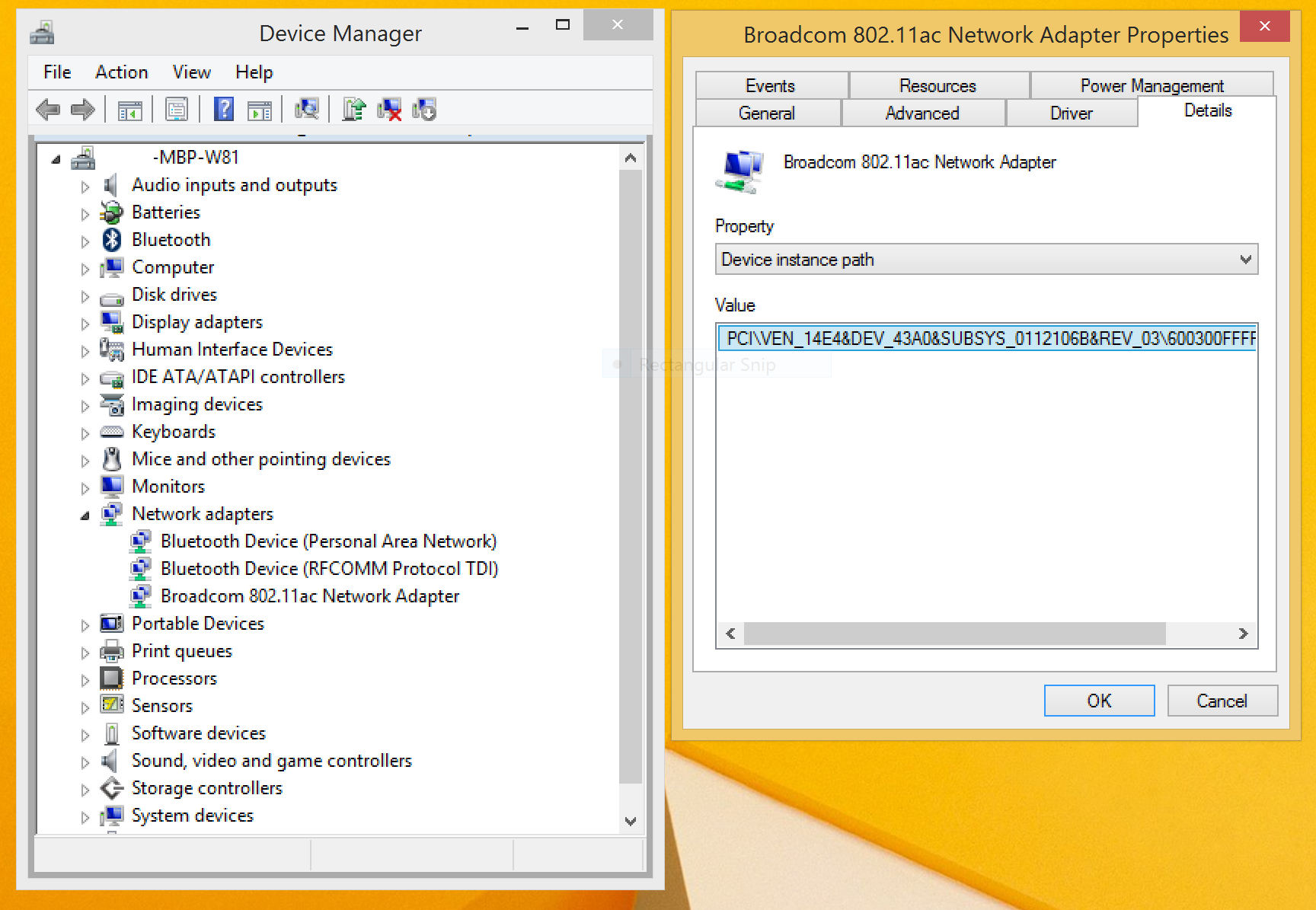Click the network adapter icon in Properties dialog
This screenshot has height=910, width=1316.
(x=739, y=172)
